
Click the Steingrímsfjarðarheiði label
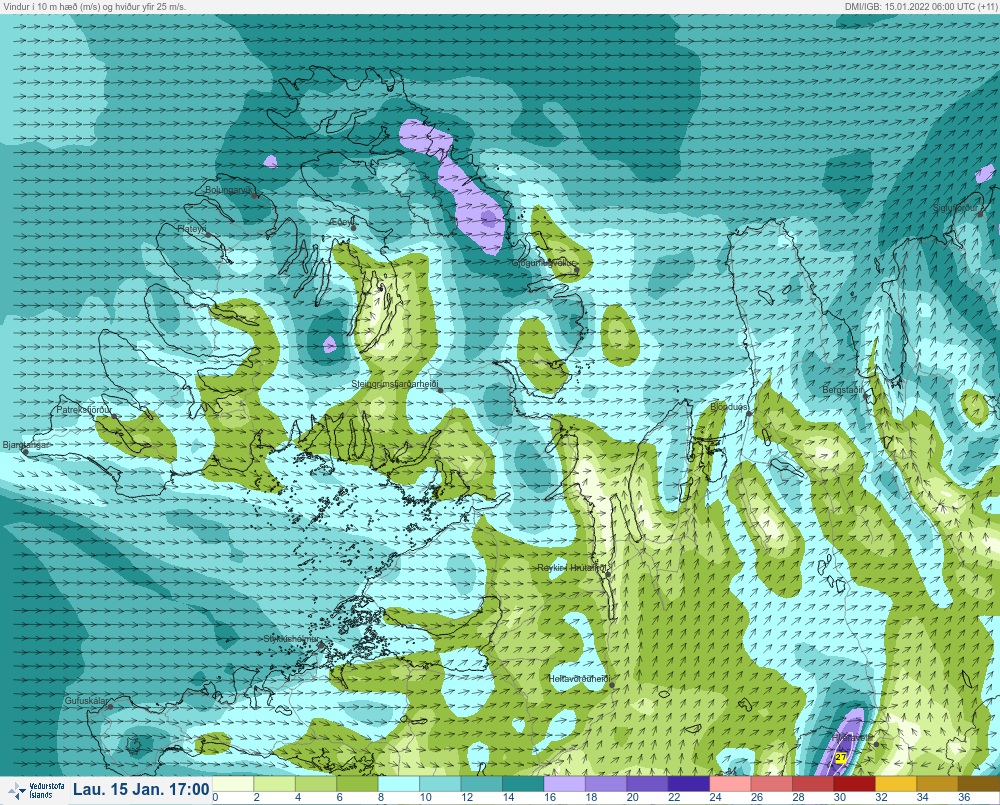[x=395, y=384]
